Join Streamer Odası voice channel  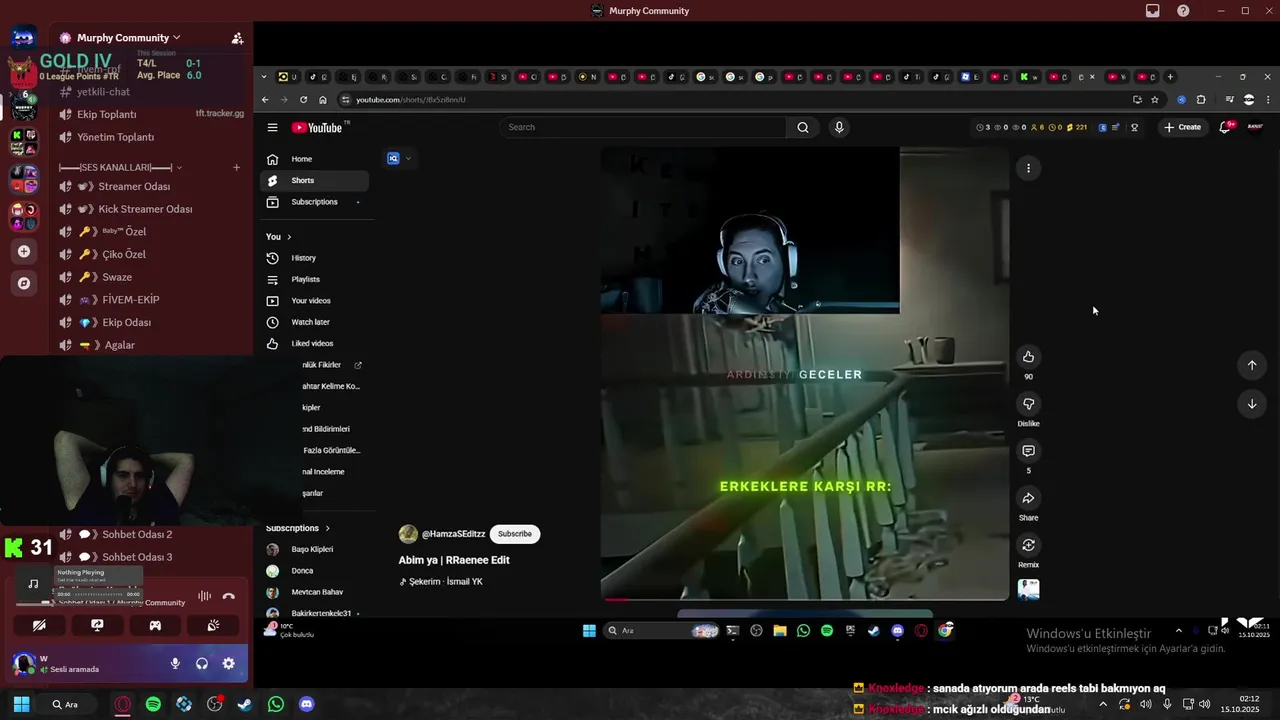click(134, 187)
